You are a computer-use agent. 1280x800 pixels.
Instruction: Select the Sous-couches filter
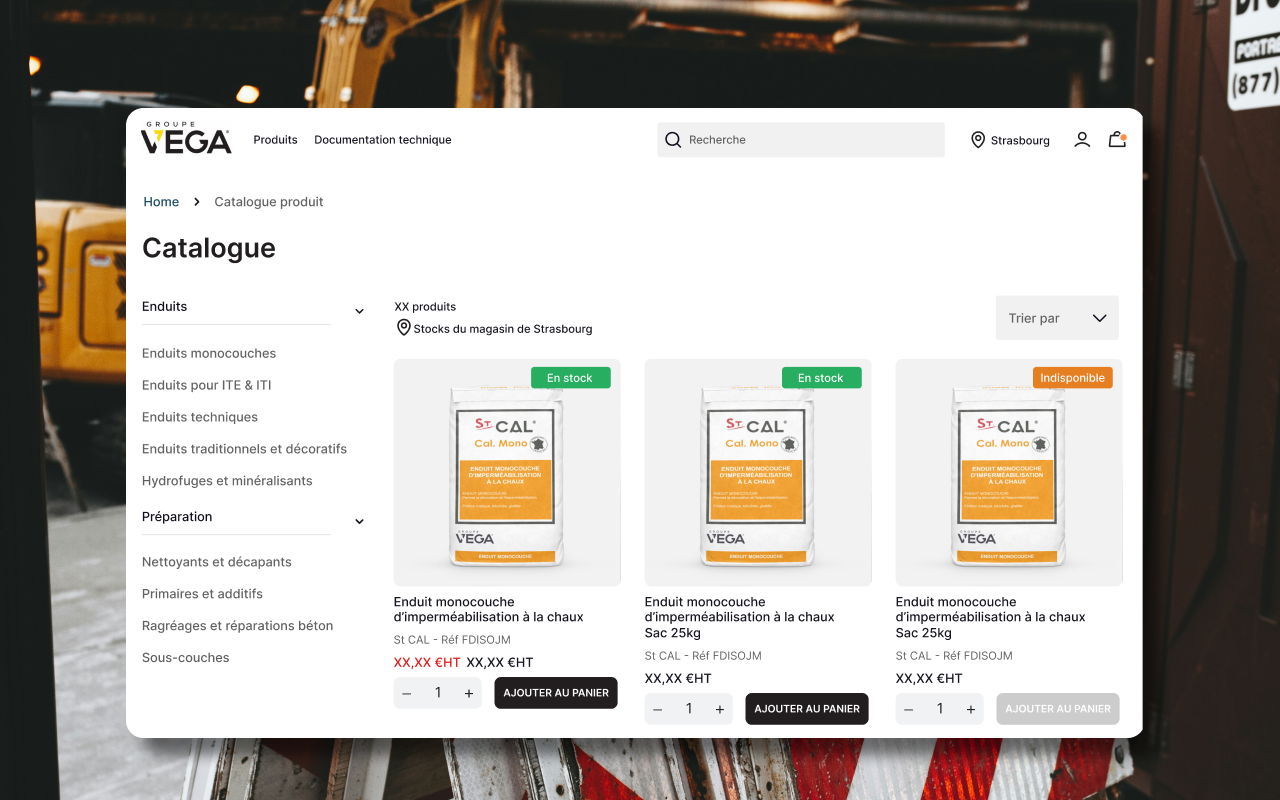tap(185, 657)
